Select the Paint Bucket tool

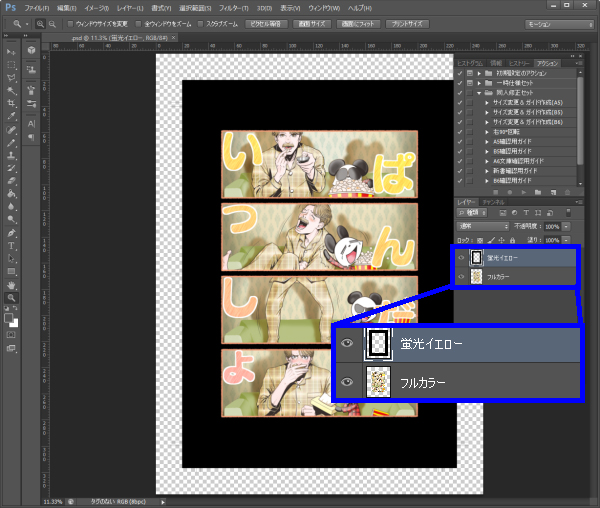pyautogui.click(x=11, y=194)
